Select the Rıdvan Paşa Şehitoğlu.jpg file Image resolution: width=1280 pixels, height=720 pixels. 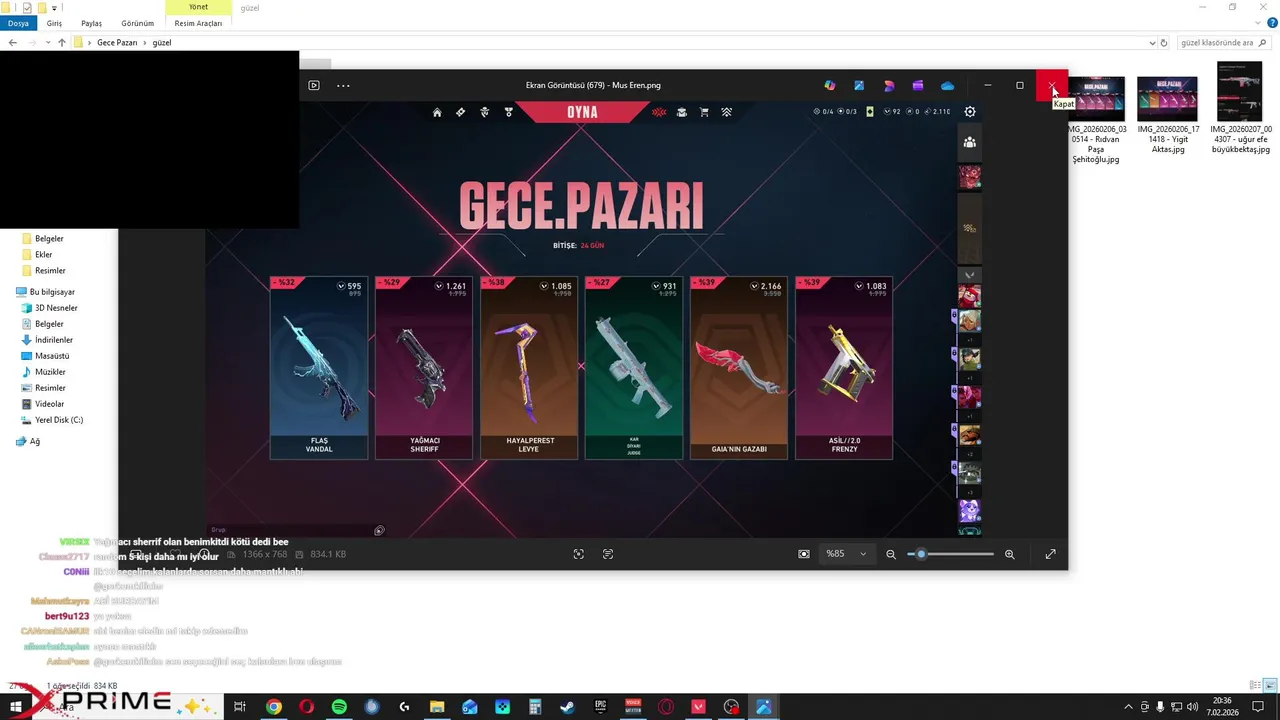(x=1096, y=120)
